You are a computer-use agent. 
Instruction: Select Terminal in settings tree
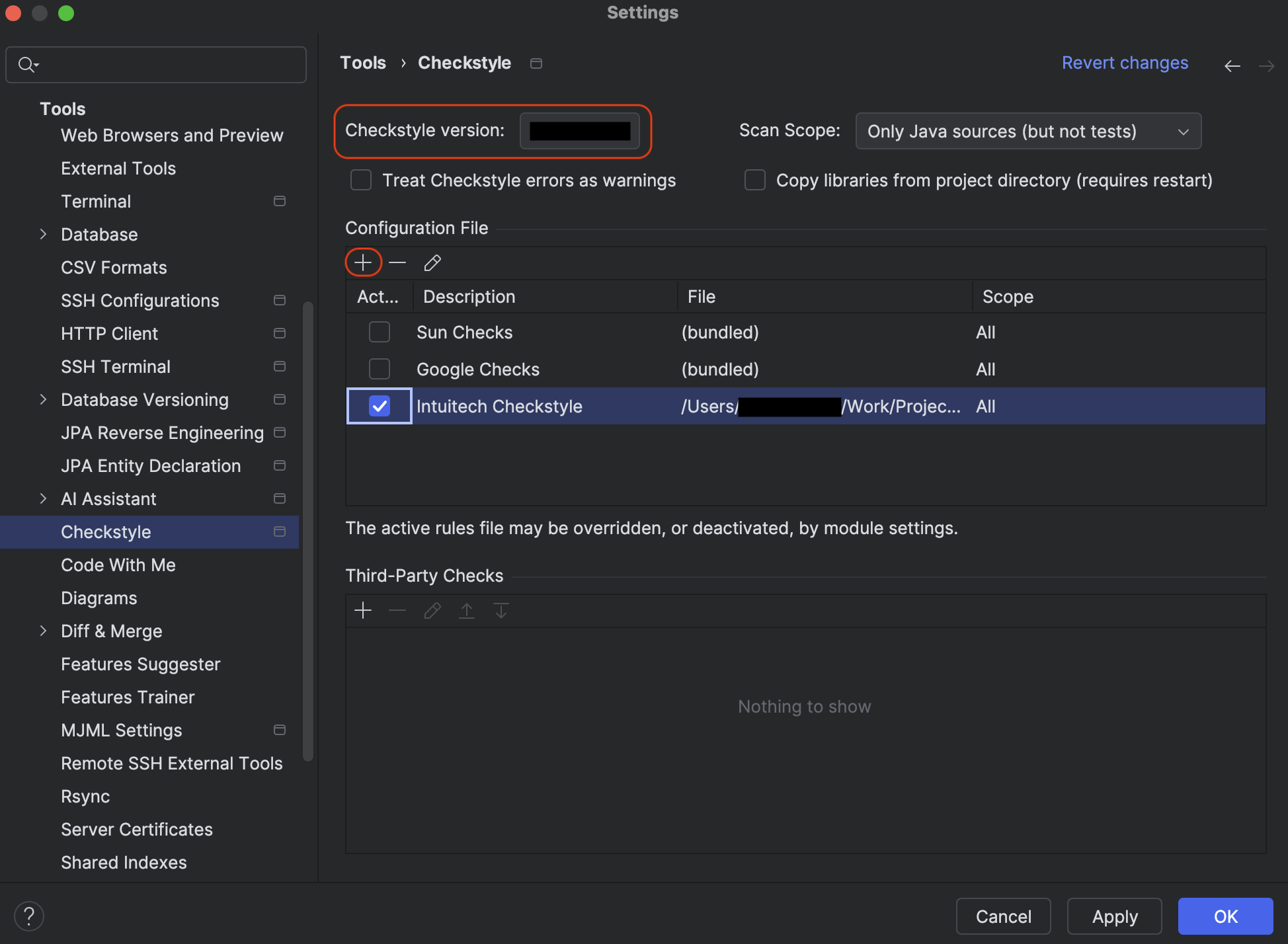(96, 201)
